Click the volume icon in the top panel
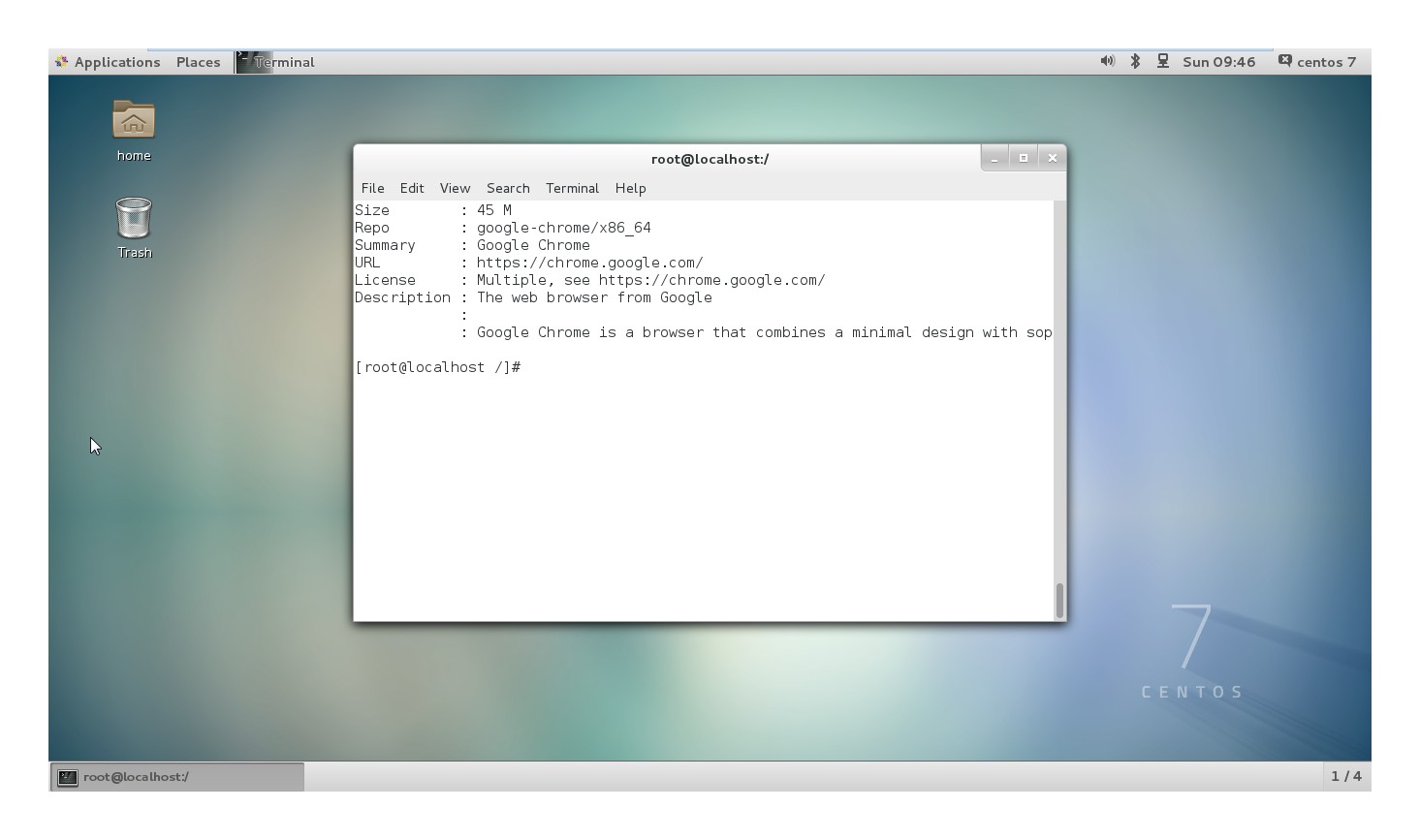The width and height of the screenshot is (1420, 840). pyautogui.click(x=1106, y=61)
